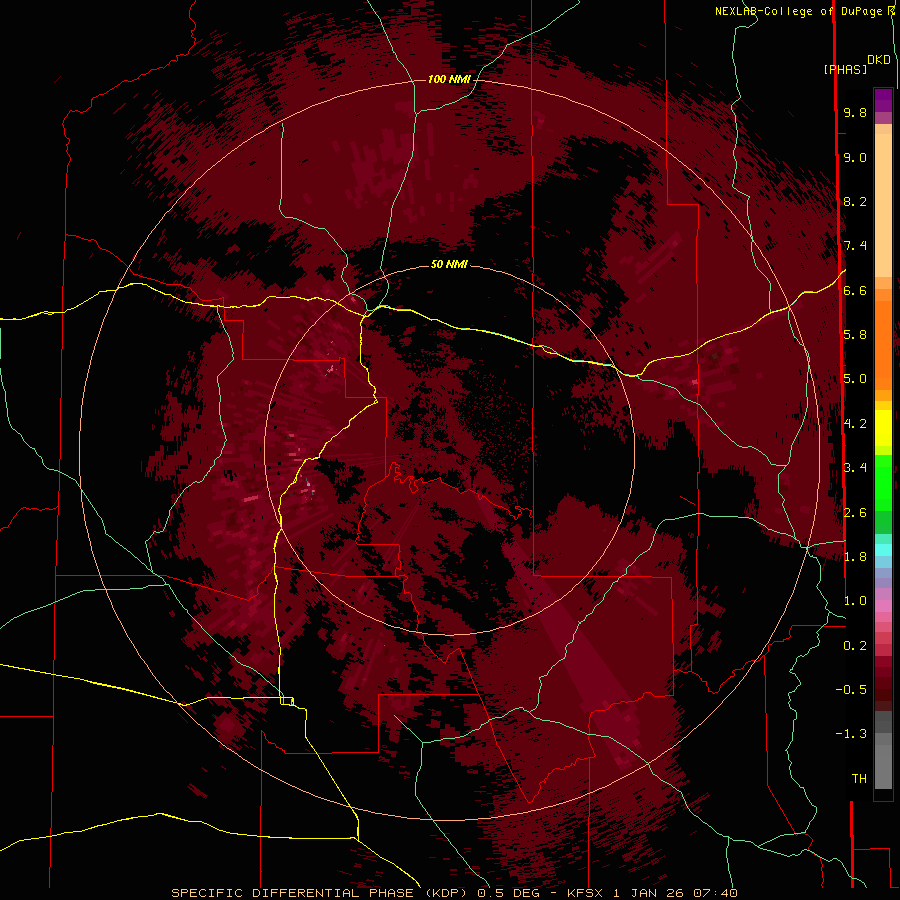This screenshot has width=900, height=900.
Task: Click the 0.2 legend value
Action: pos(855,646)
